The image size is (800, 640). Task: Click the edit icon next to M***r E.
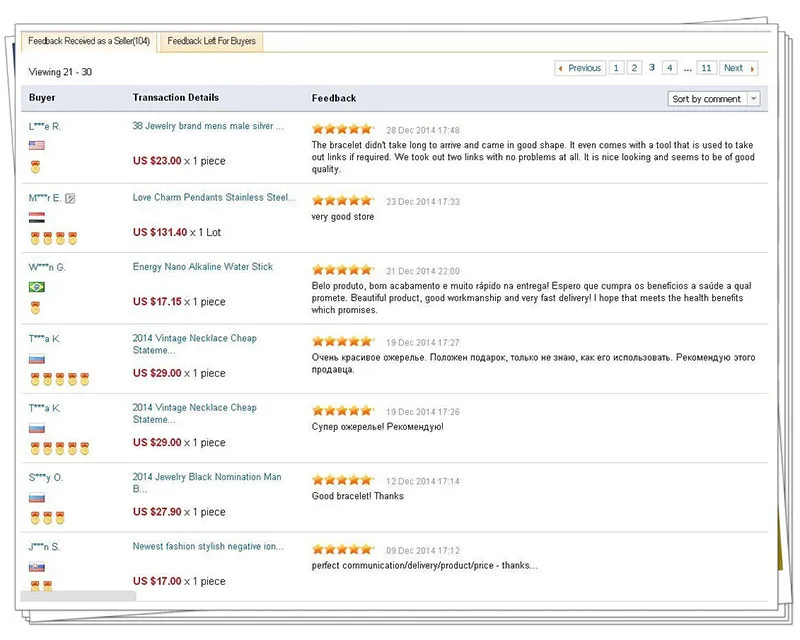70,198
